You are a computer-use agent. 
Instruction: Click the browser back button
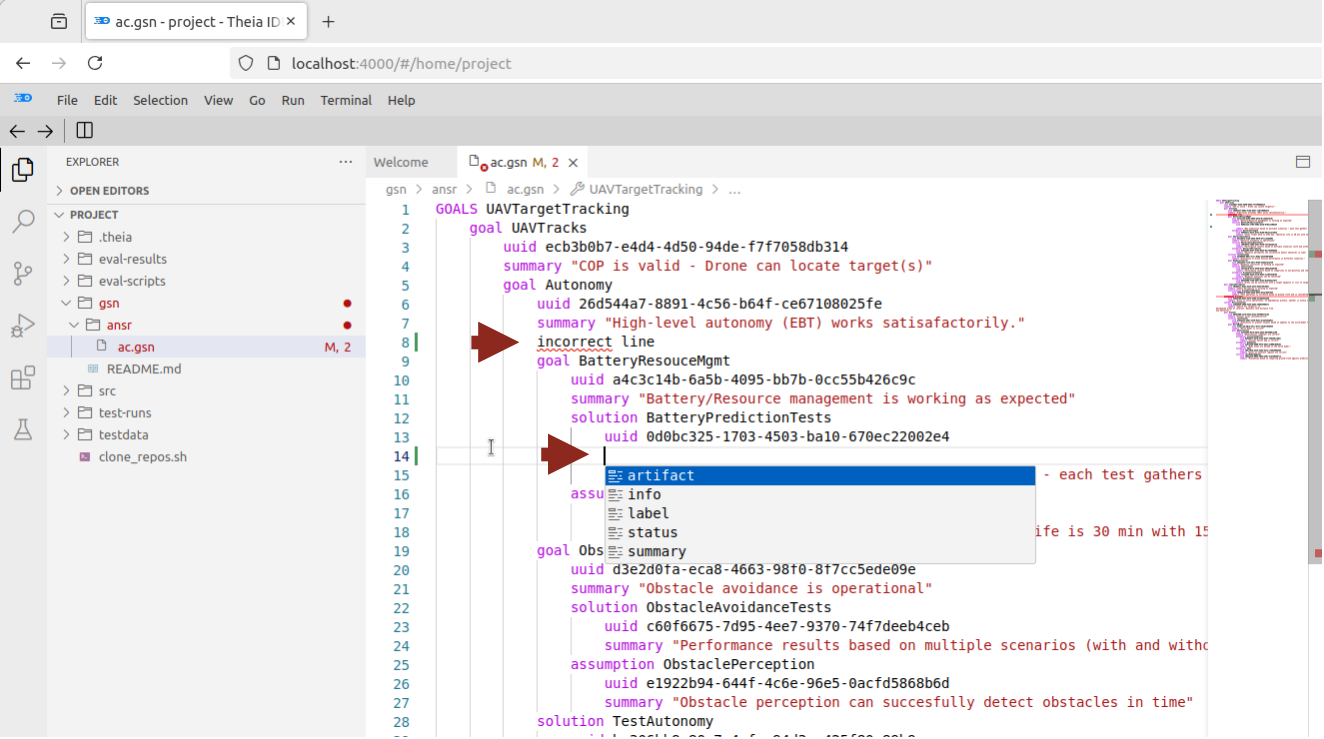[x=23, y=63]
